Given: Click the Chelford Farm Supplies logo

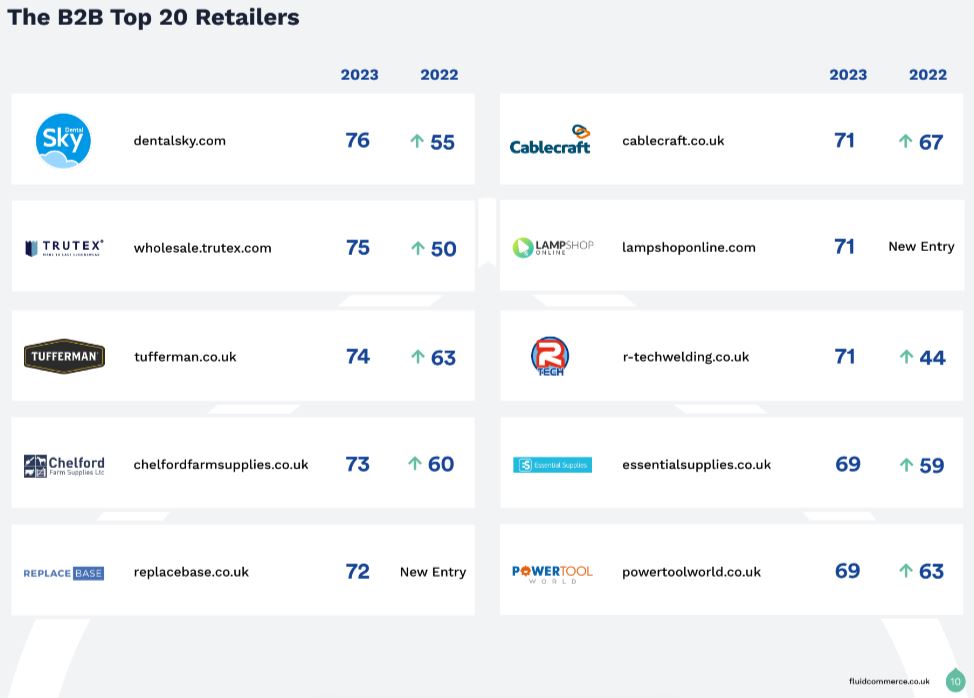Looking at the screenshot, I should (x=64, y=466).
